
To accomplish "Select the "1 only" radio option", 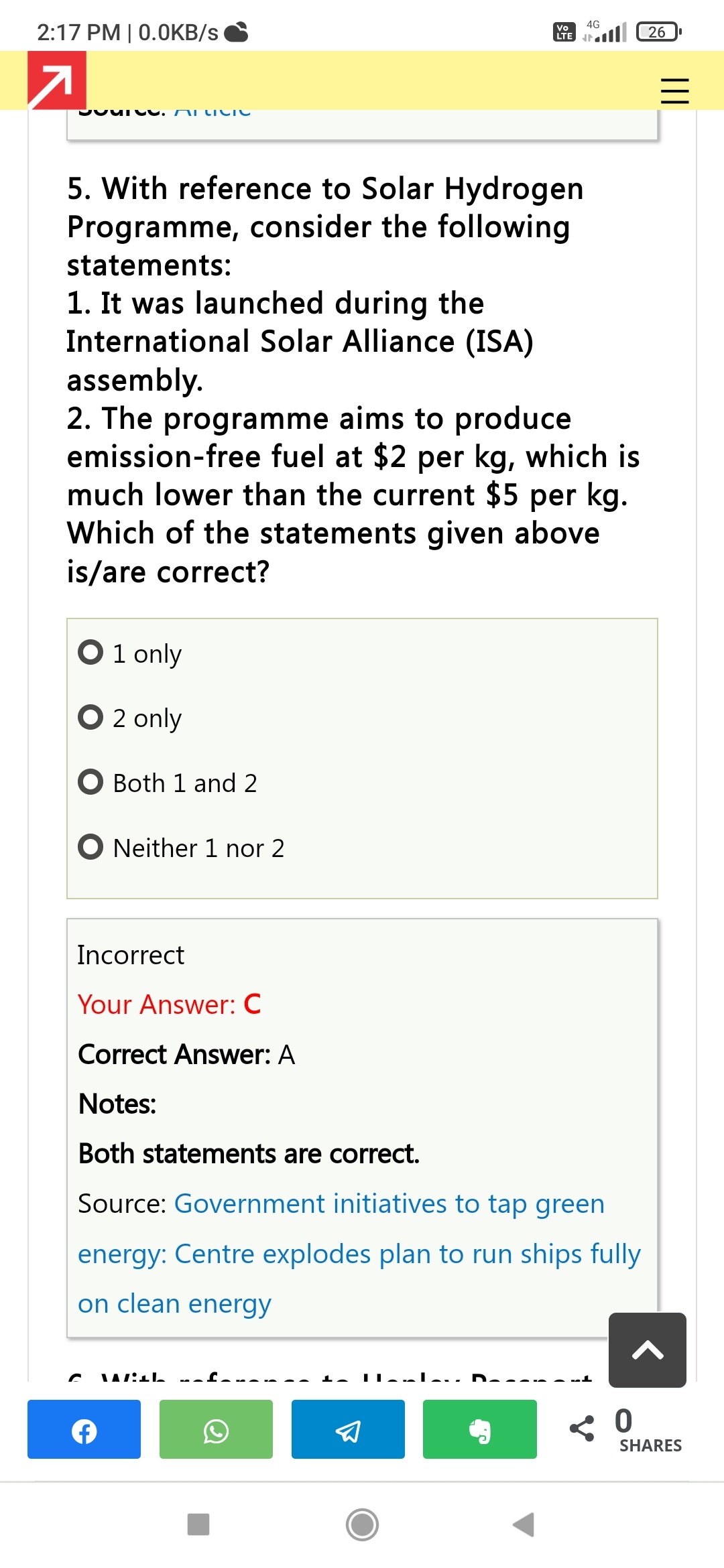I will tap(91, 653).
